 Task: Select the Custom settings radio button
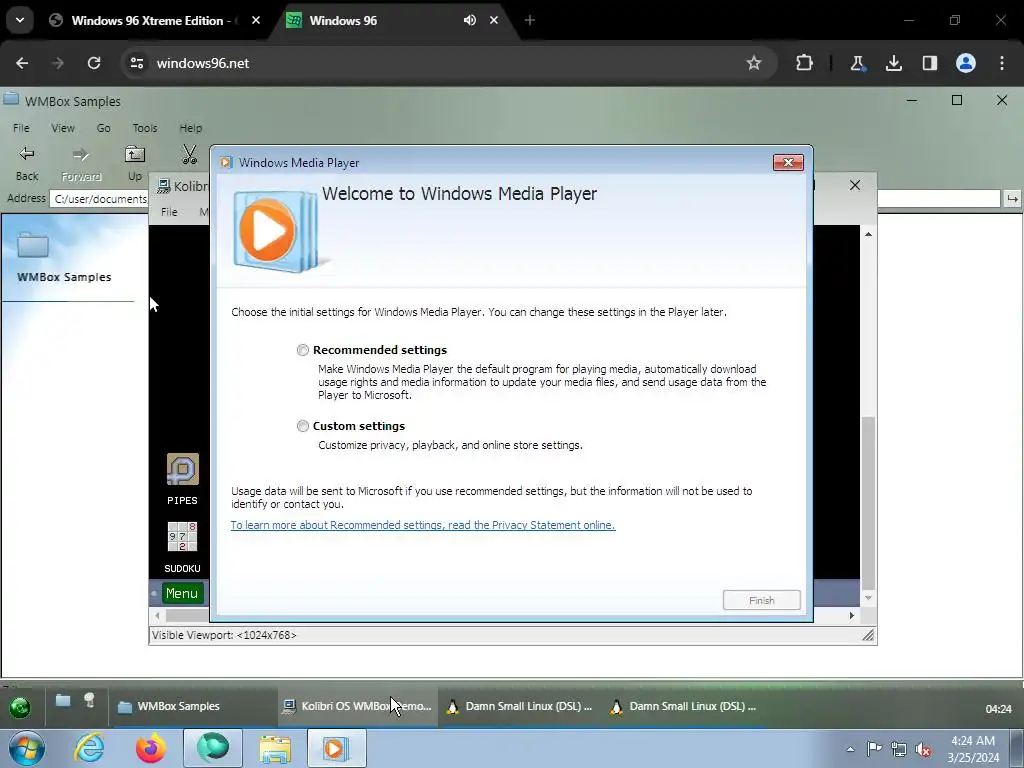302,426
